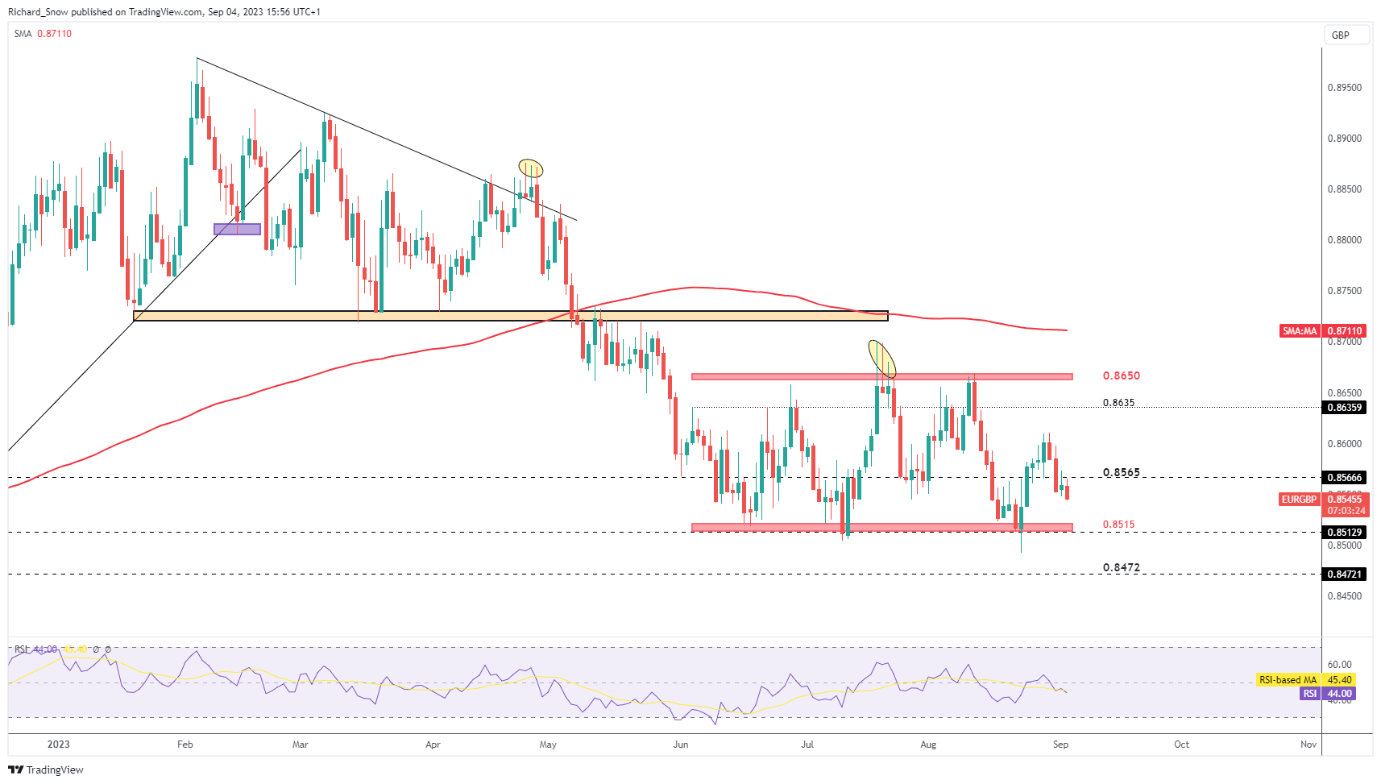Click the 0.89000 price scale value

tap(1345, 138)
